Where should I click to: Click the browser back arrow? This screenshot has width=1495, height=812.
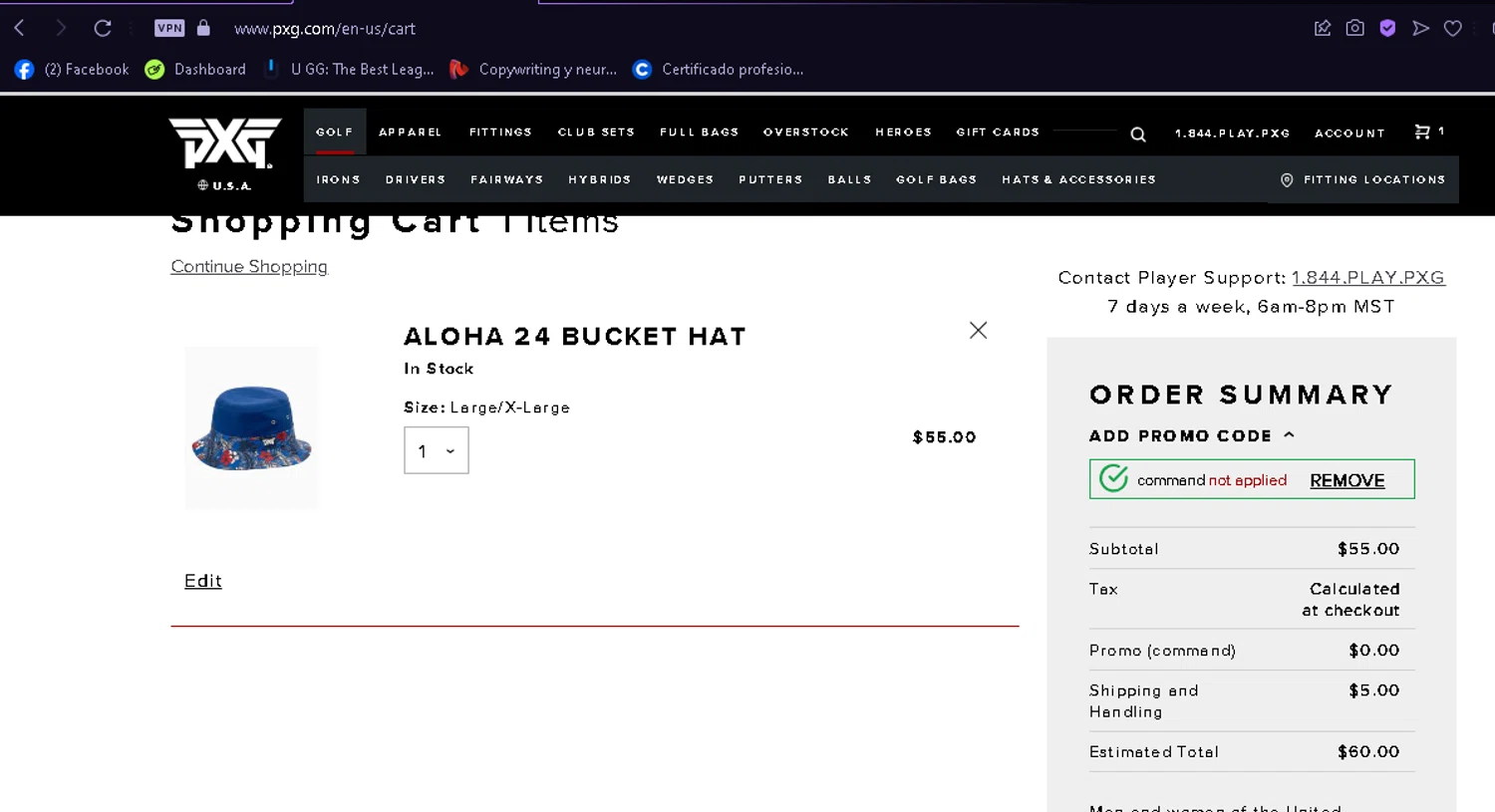tap(20, 28)
